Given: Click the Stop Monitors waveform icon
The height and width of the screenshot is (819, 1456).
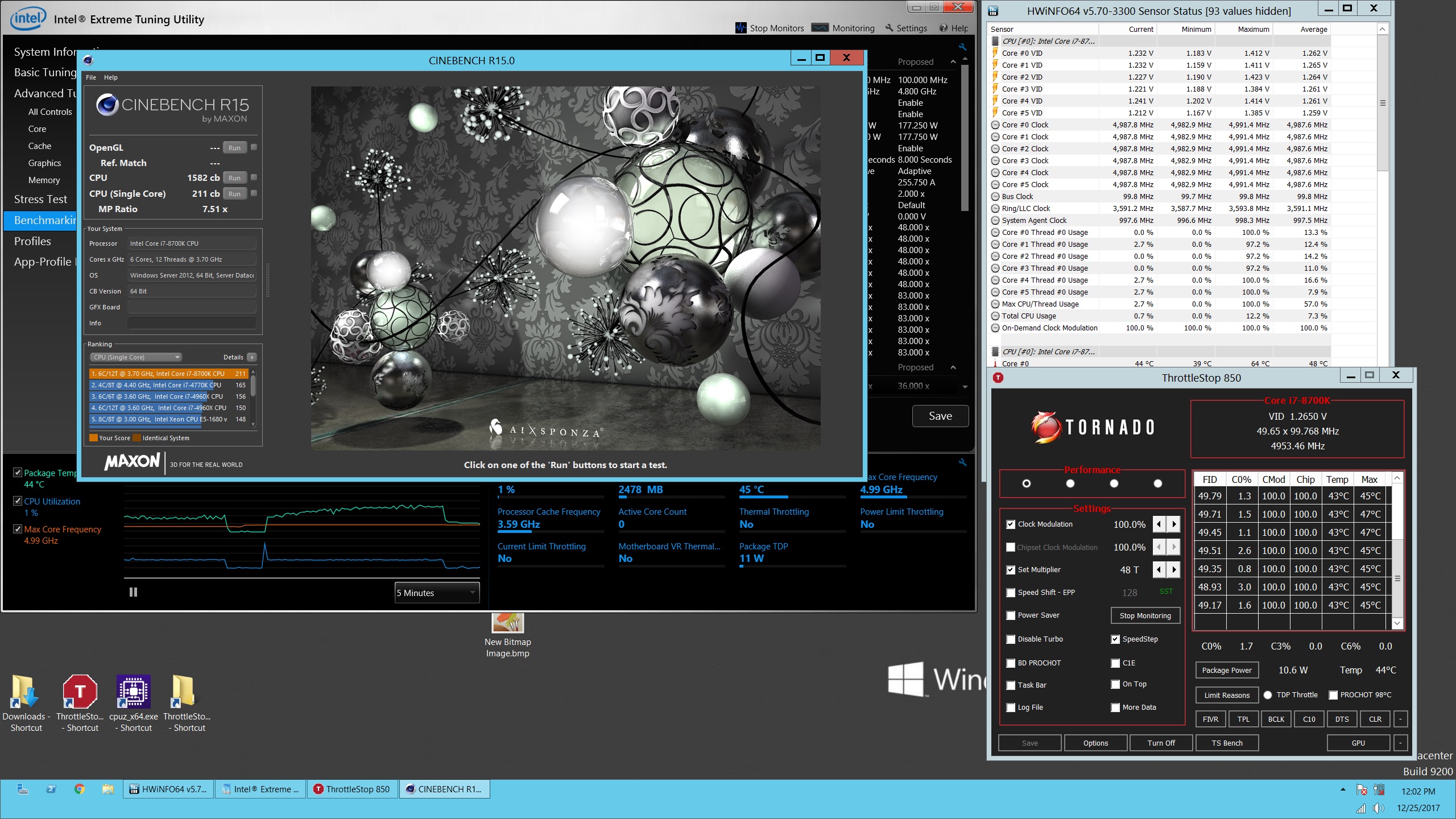Looking at the screenshot, I should tap(741, 28).
